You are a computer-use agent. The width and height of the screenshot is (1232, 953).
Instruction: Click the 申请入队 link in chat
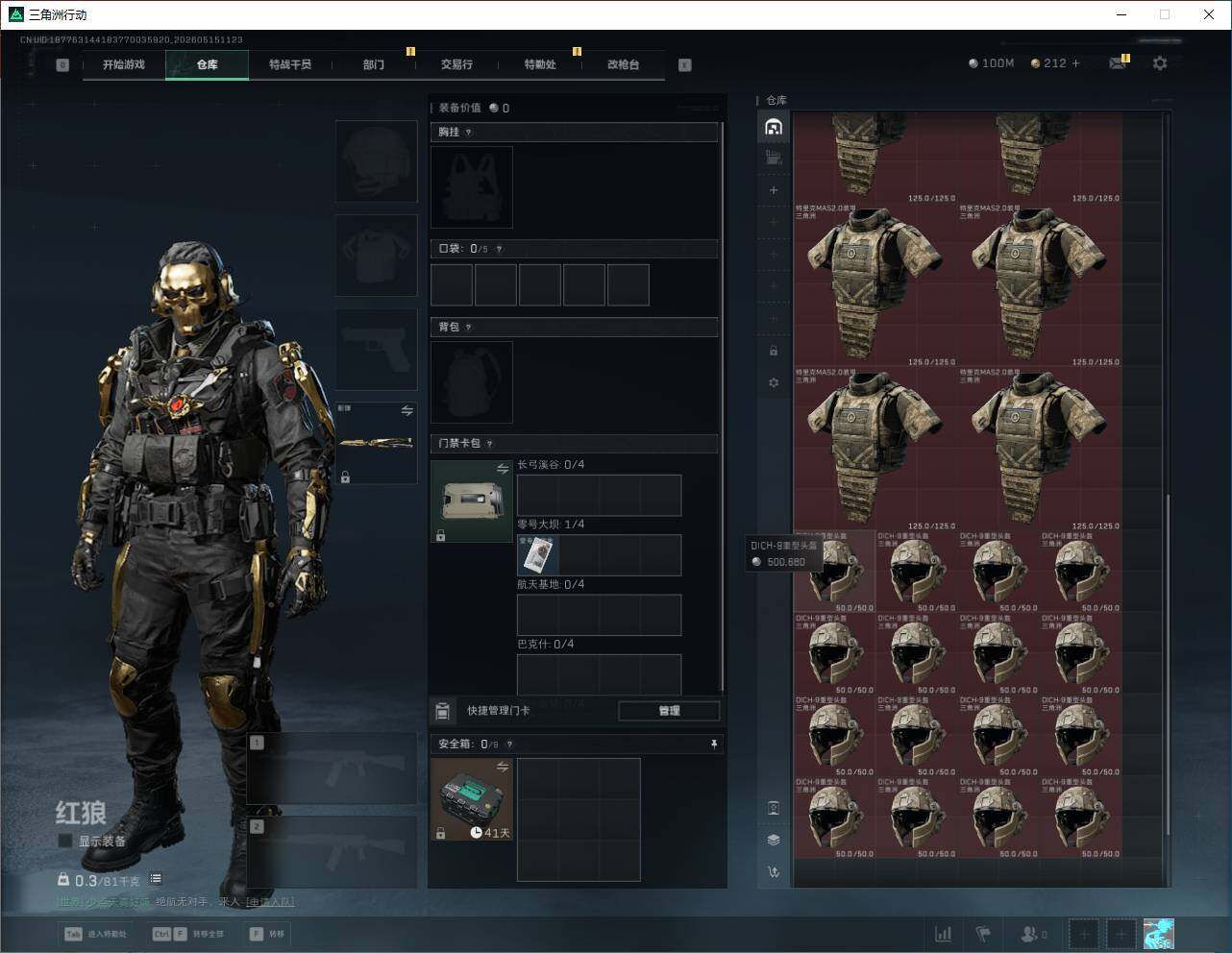tap(270, 902)
